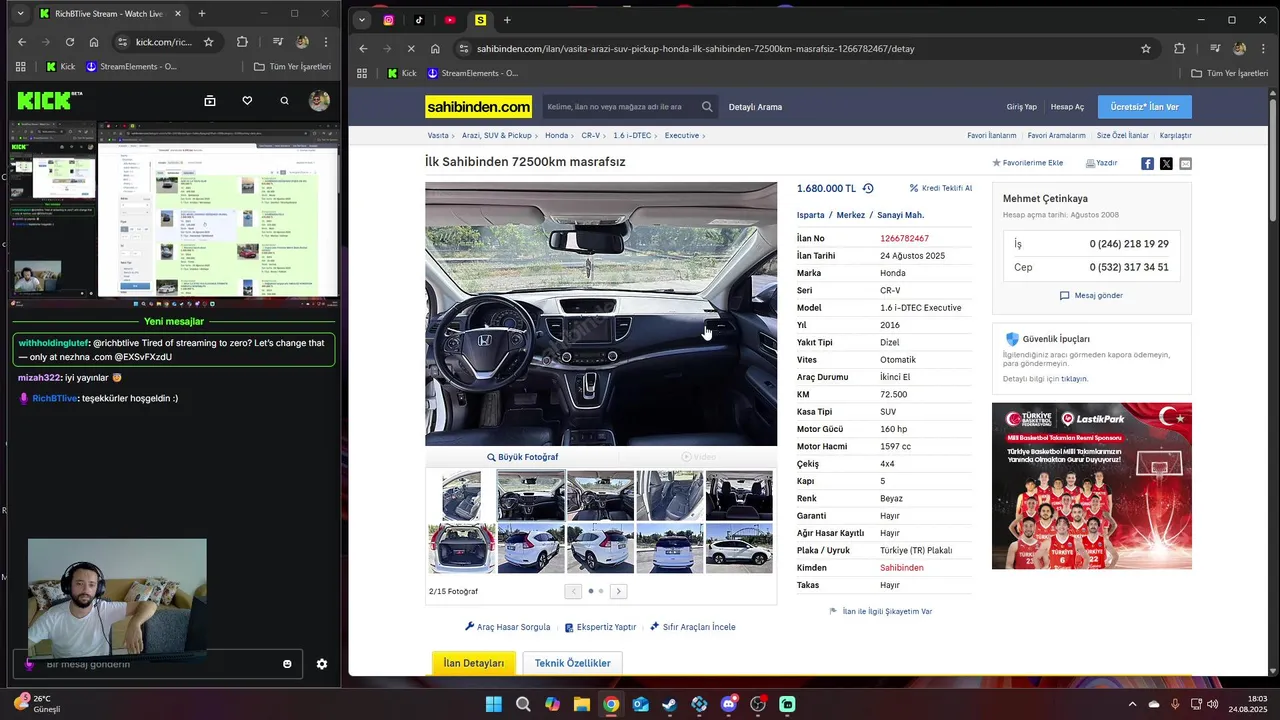Open Araç Hasar Sorgula
This screenshot has height=720, width=1280.
click(508, 627)
